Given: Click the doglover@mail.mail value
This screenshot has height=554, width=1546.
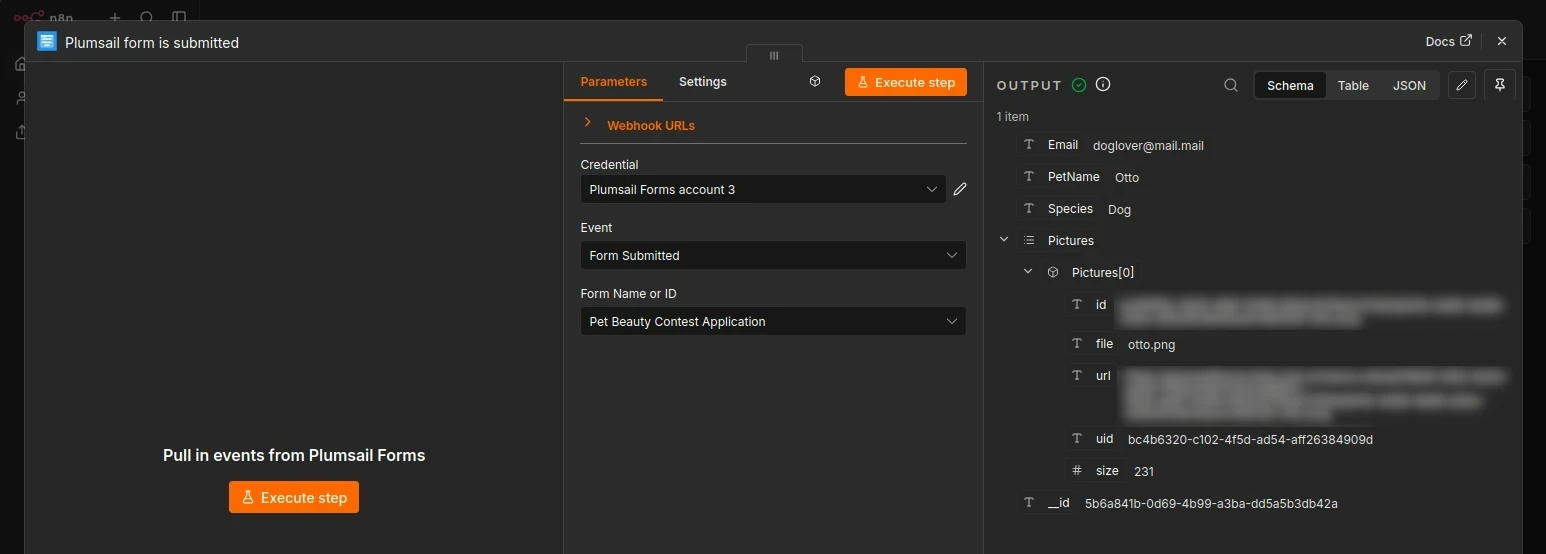Looking at the screenshot, I should click(1148, 146).
